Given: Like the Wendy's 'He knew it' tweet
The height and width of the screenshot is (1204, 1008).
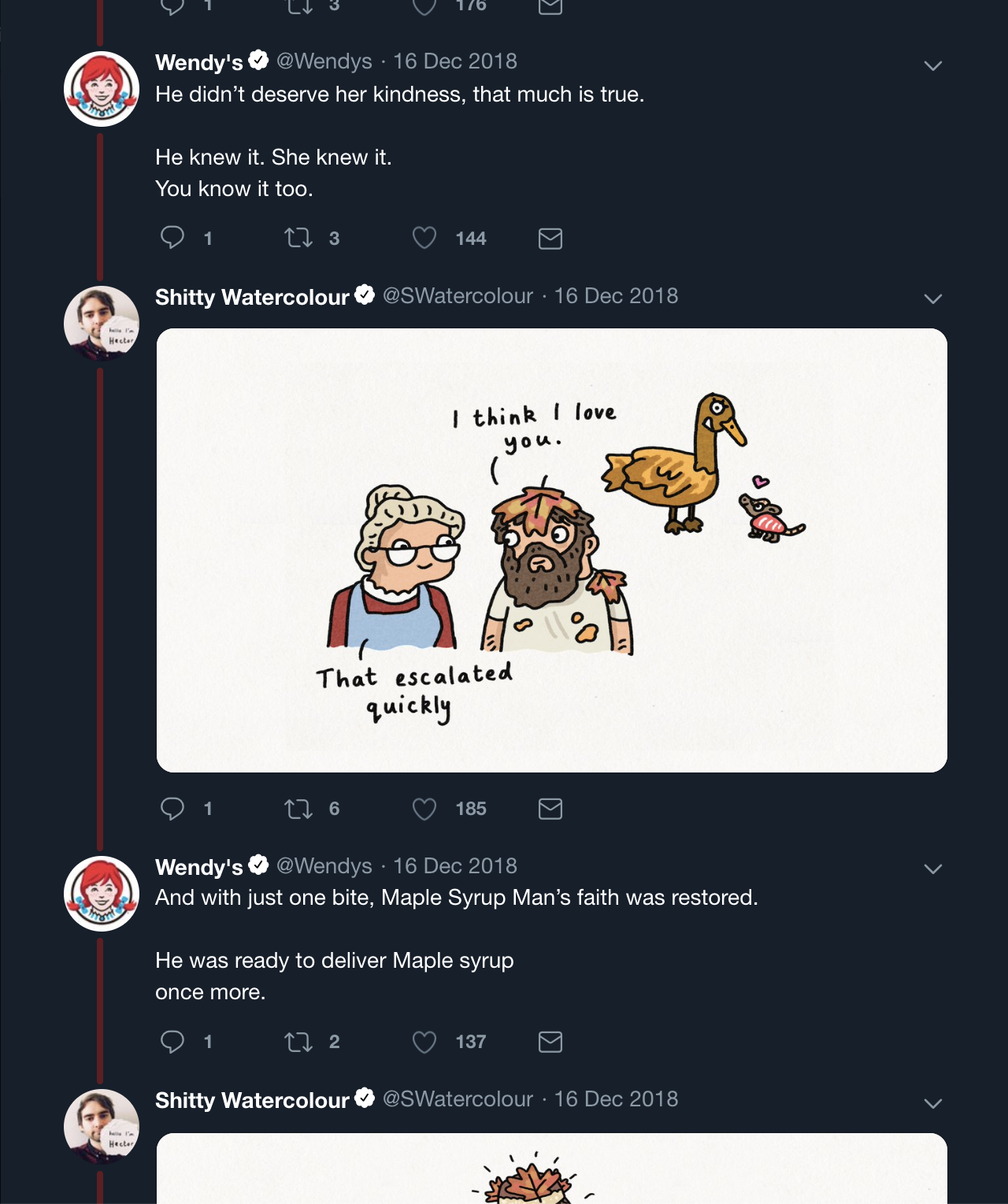Looking at the screenshot, I should (424, 238).
